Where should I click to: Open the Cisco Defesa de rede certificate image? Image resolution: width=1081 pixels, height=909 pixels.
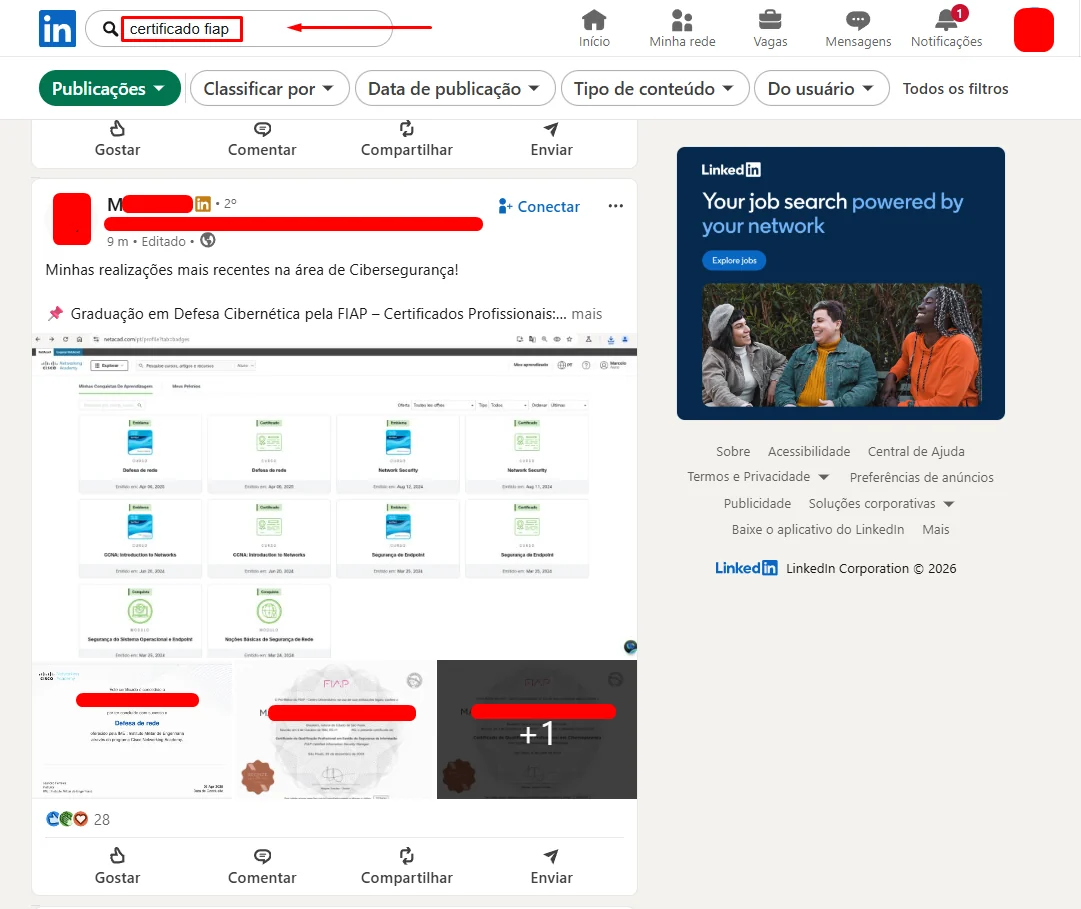coord(132,730)
